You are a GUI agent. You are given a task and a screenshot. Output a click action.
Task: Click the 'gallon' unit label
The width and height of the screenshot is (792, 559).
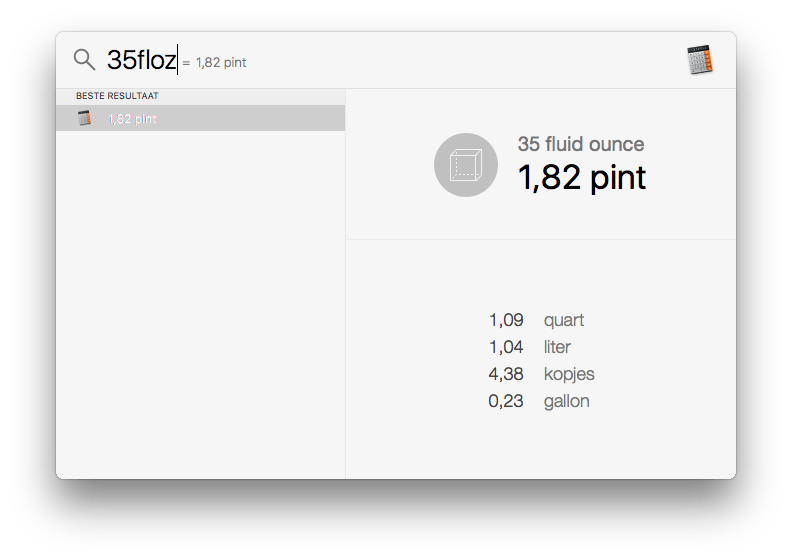[566, 401]
